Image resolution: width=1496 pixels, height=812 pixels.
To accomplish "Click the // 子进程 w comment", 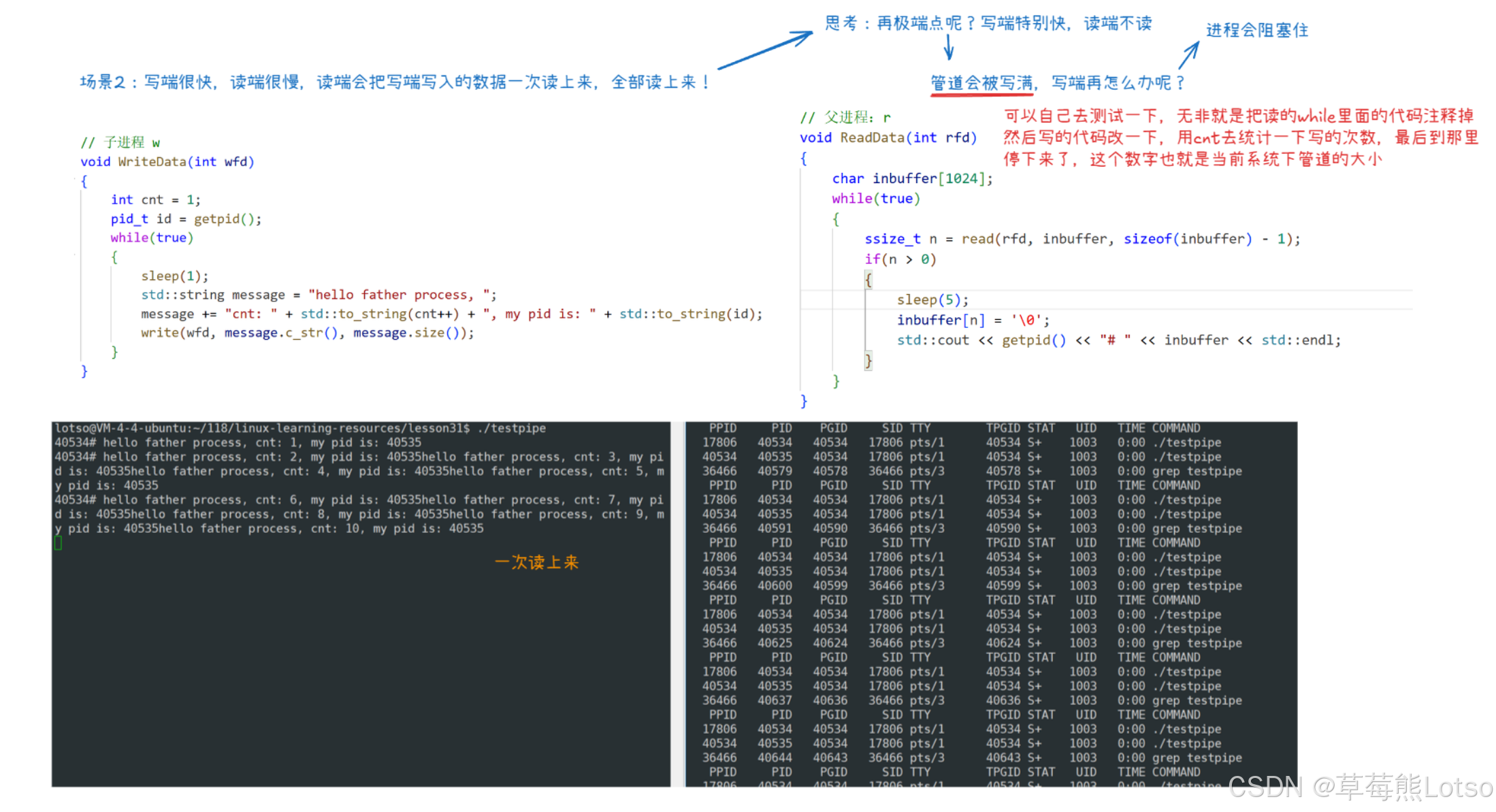I will pyautogui.click(x=120, y=142).
